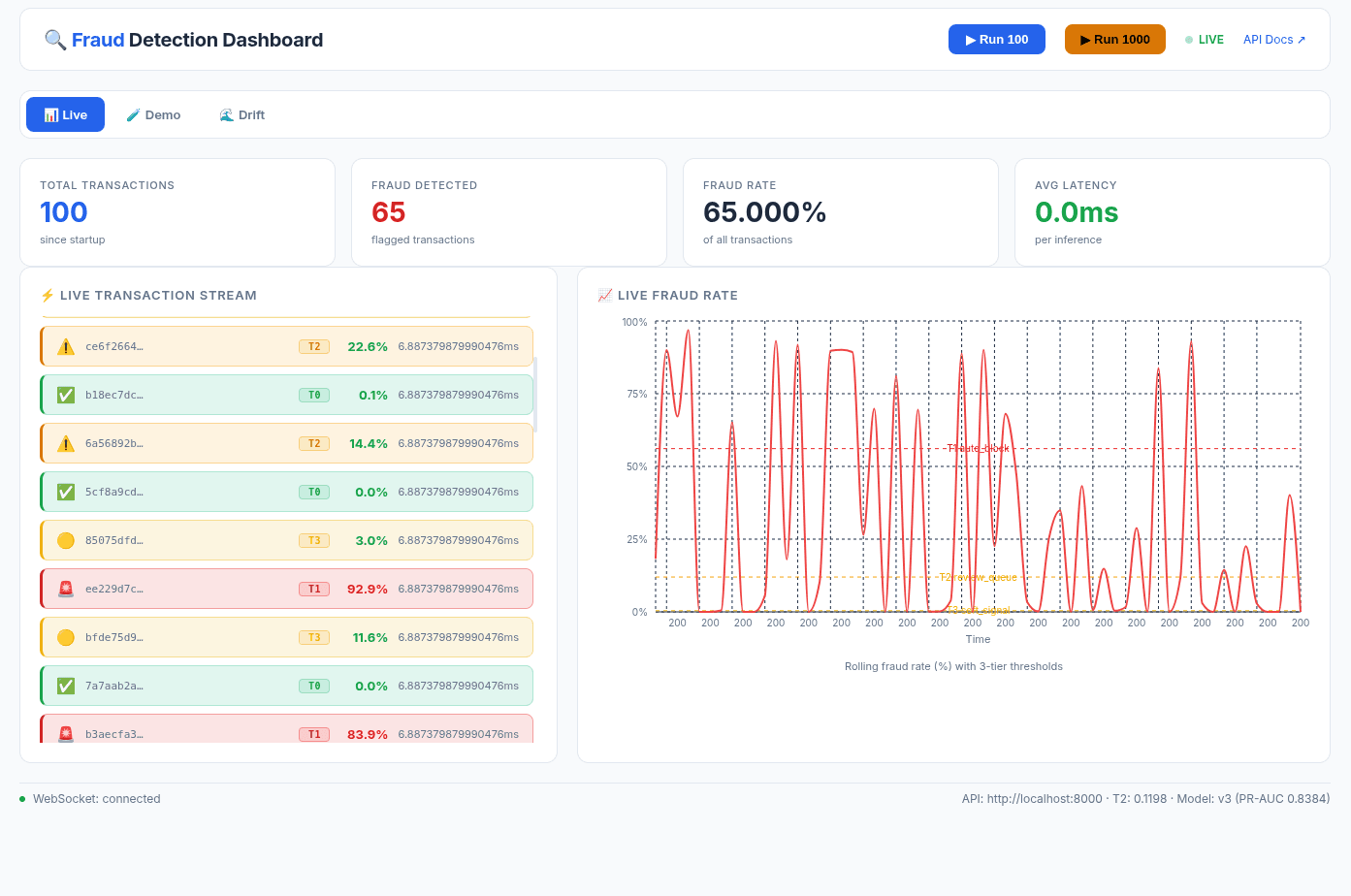Click the 50% y-axis label
Image resolution: width=1351 pixels, height=896 pixels.
click(637, 466)
